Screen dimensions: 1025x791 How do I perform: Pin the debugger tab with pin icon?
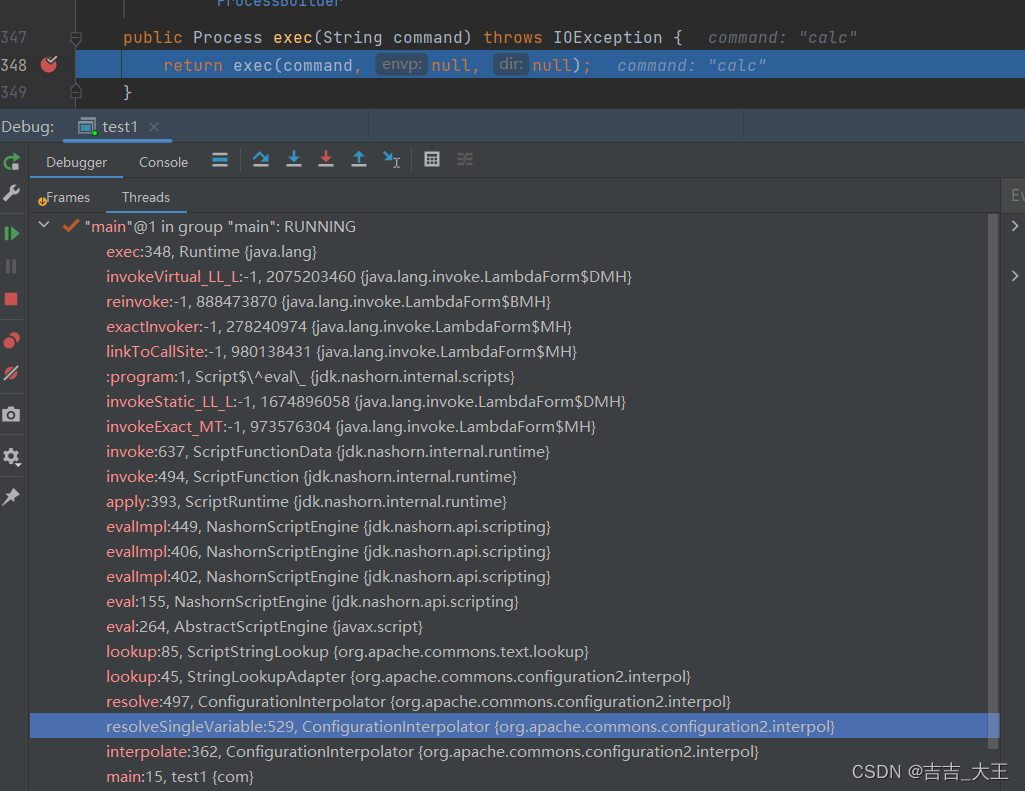click(x=12, y=497)
